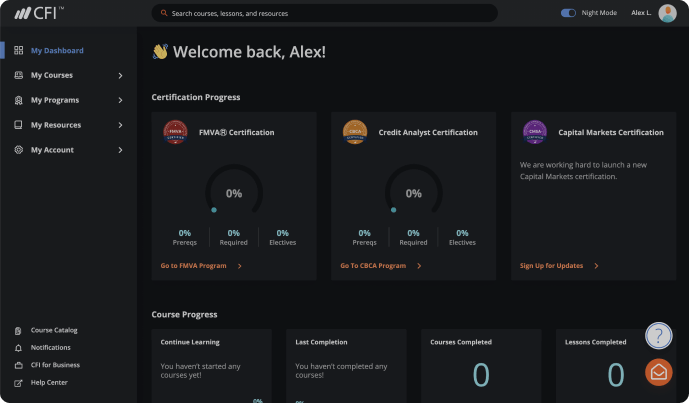This screenshot has height=403, width=689.
Task: Open the Alex L. profile avatar
Action: click(x=668, y=13)
